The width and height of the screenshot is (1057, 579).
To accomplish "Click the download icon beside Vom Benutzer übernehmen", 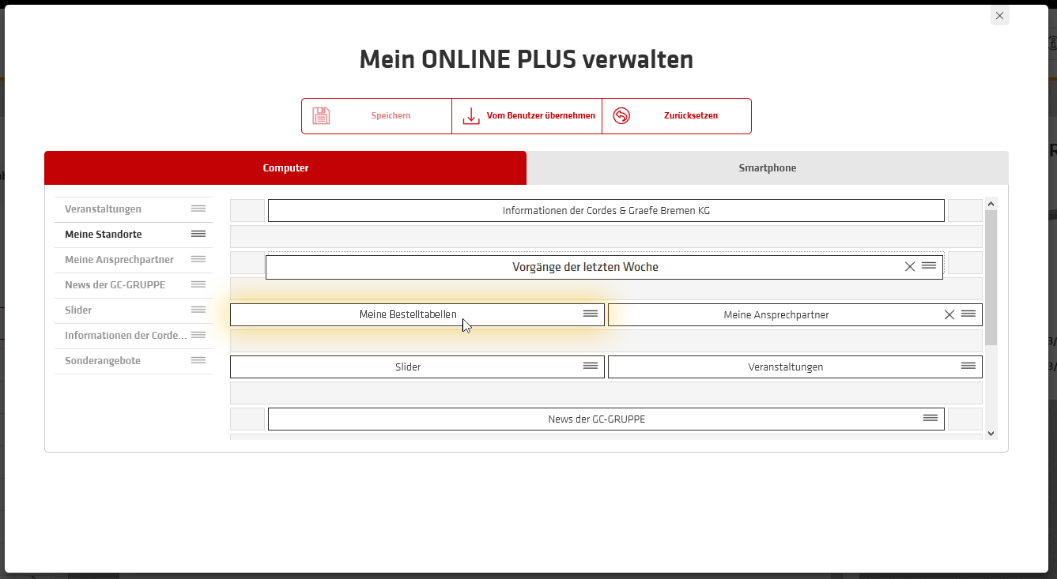I will [471, 116].
